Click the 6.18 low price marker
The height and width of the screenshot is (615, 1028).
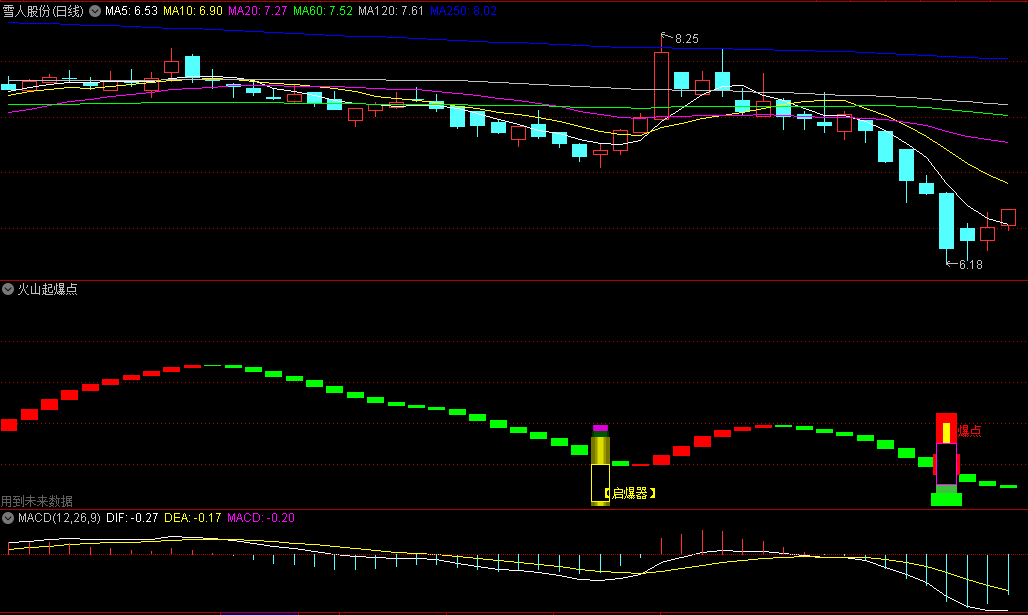(970, 265)
